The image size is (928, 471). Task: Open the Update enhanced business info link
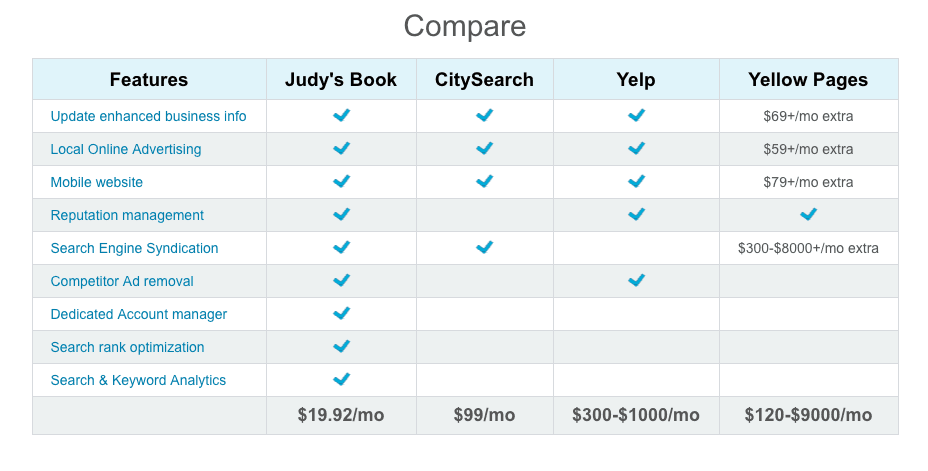click(x=148, y=116)
